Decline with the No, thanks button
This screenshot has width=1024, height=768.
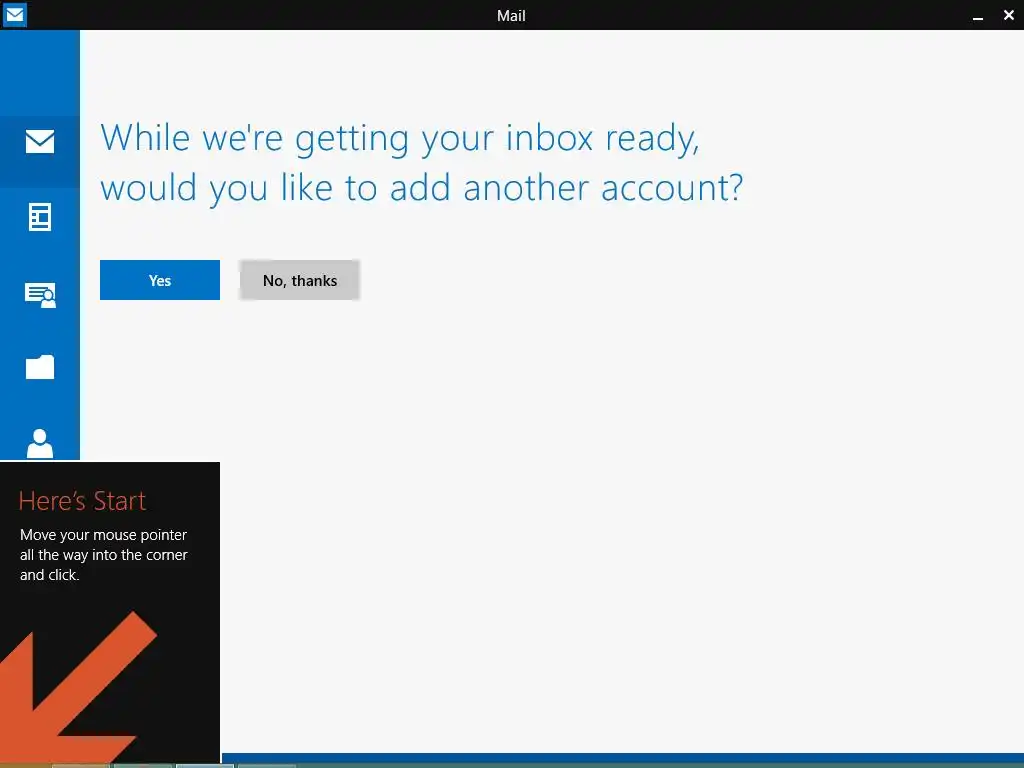(x=300, y=280)
